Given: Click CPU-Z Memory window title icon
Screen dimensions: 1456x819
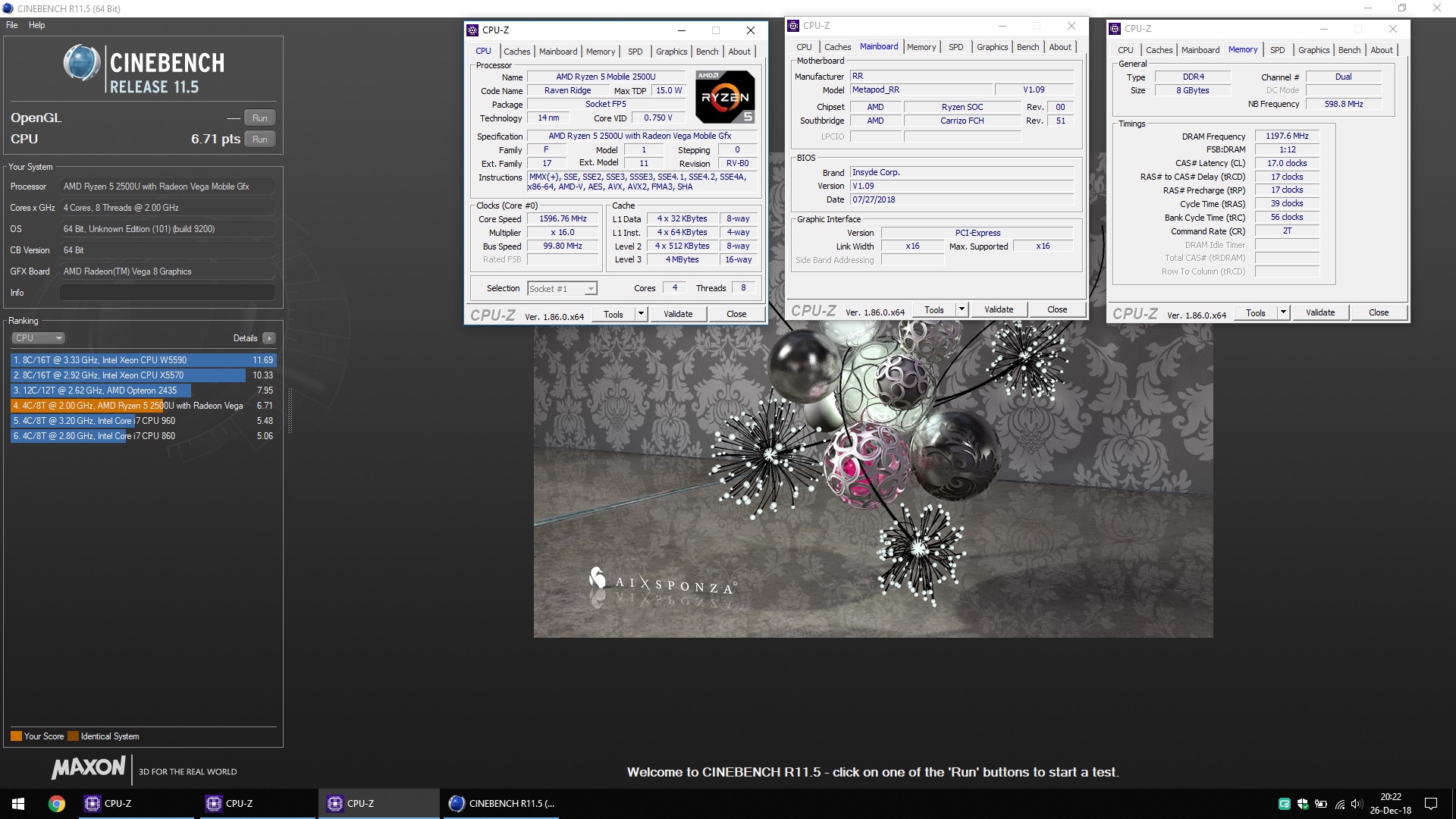Looking at the screenshot, I should 1115,29.
